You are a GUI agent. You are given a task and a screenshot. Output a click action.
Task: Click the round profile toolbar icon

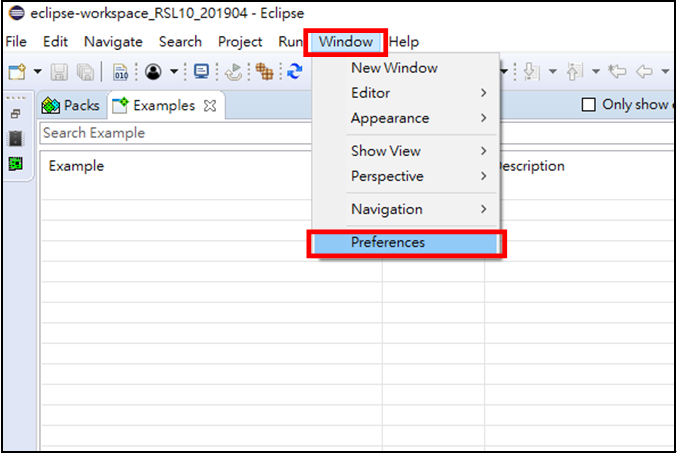coord(153,71)
